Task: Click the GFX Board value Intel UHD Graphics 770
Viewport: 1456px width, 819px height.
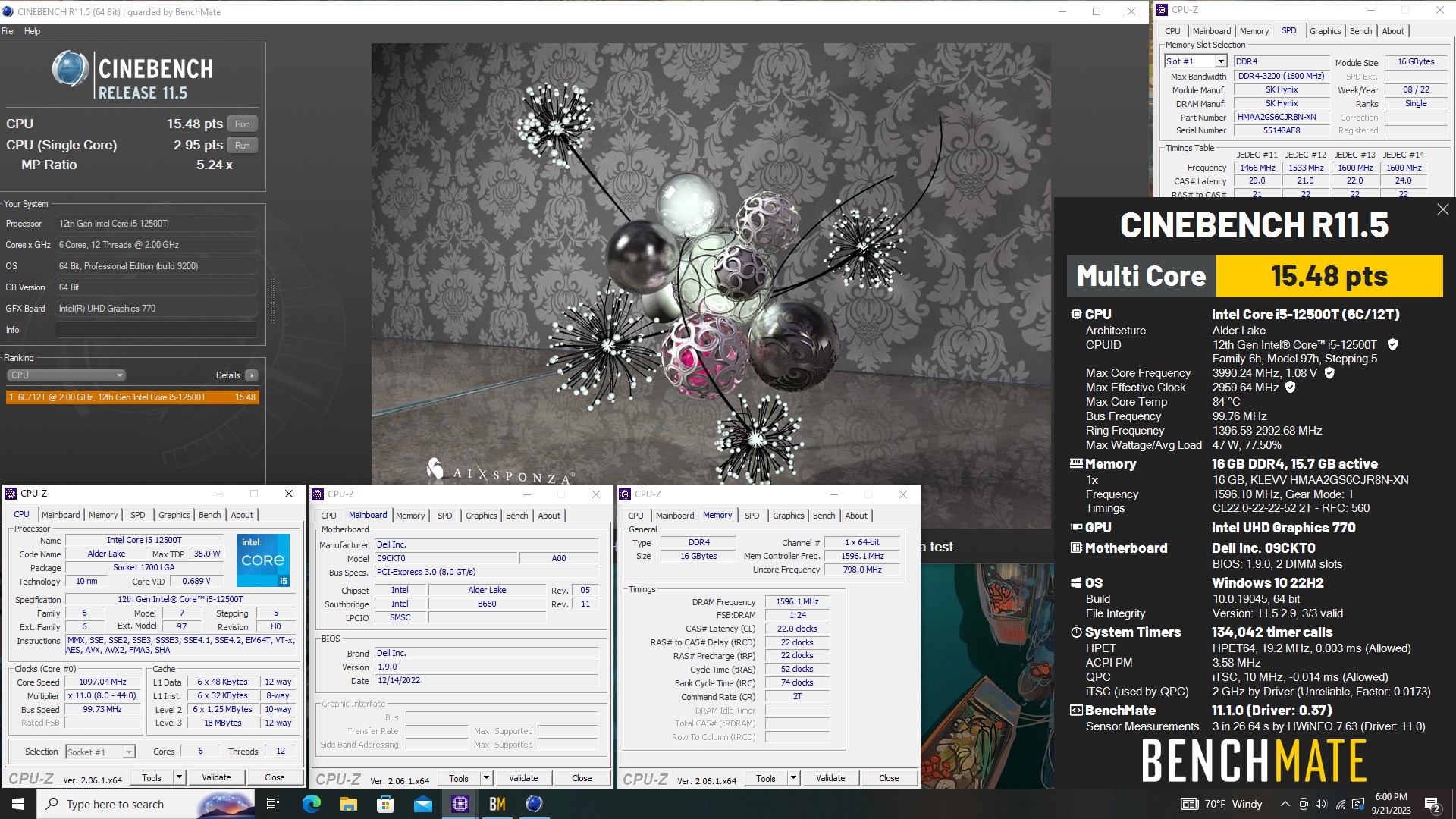Action: (x=156, y=309)
